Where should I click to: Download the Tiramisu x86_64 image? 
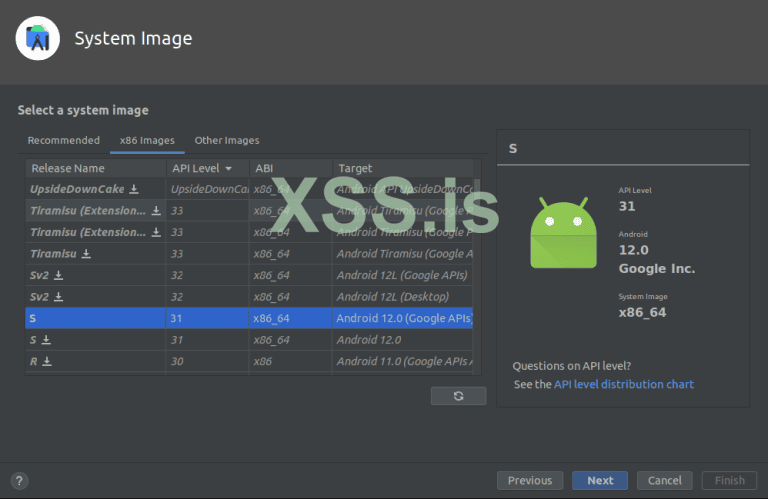pyautogui.click(x=86, y=254)
